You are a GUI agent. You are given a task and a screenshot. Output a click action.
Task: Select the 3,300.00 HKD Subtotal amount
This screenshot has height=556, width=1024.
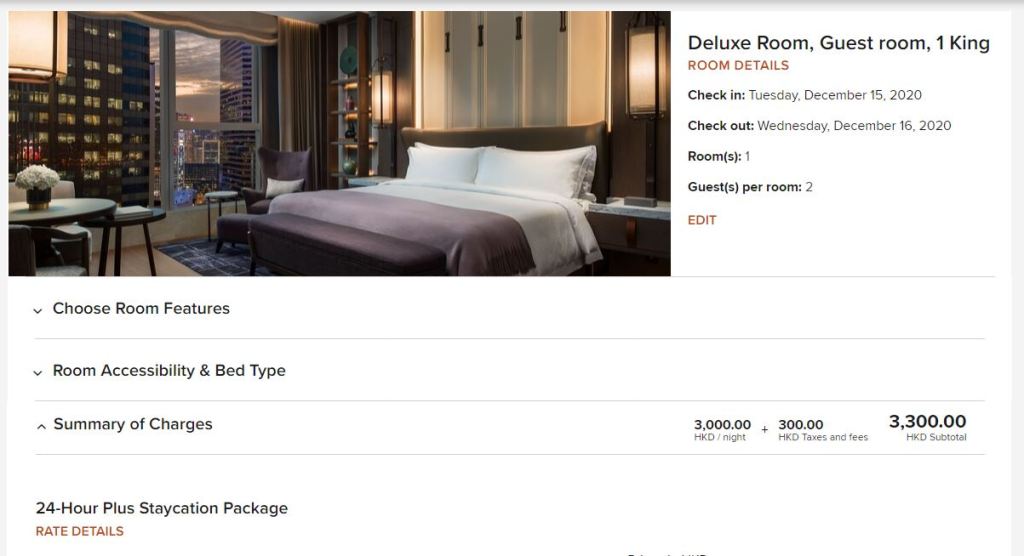927,427
